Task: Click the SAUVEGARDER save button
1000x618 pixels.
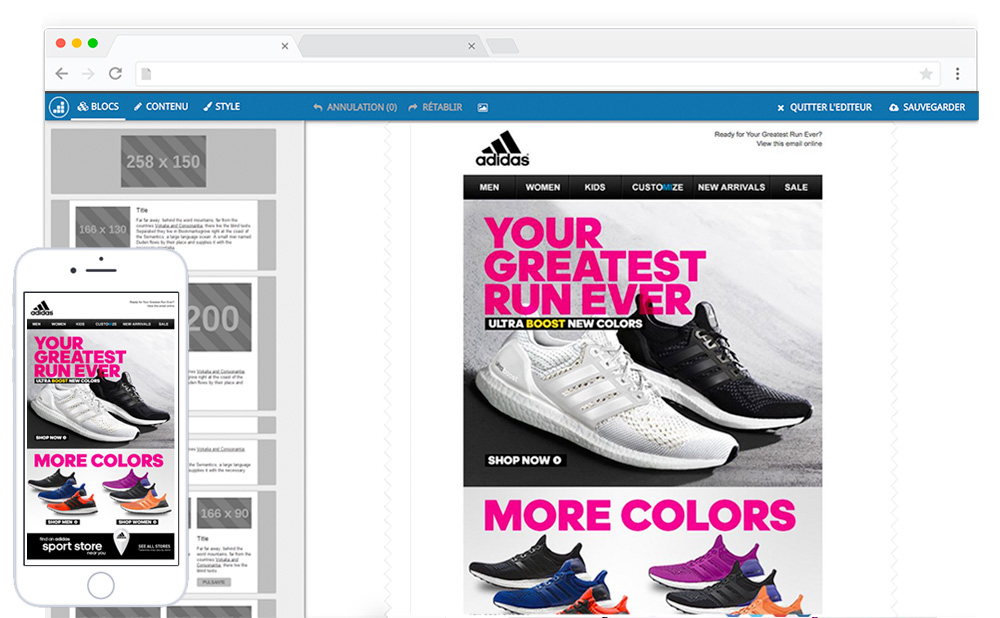Action: click(x=927, y=107)
